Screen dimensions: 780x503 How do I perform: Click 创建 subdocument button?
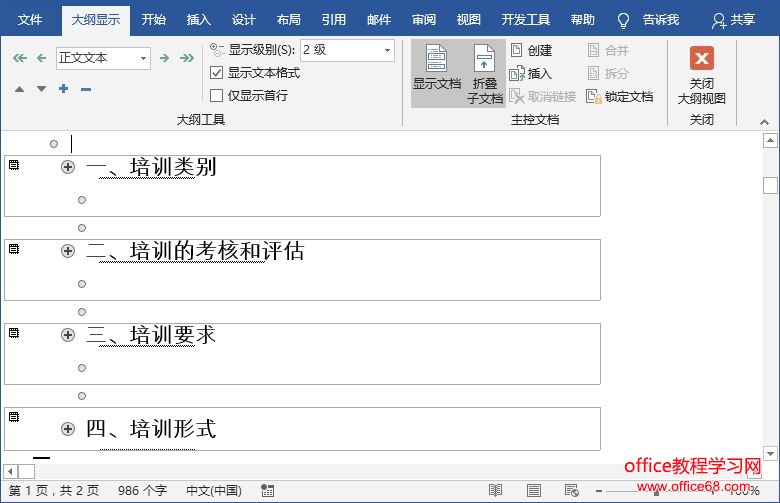tap(531, 50)
